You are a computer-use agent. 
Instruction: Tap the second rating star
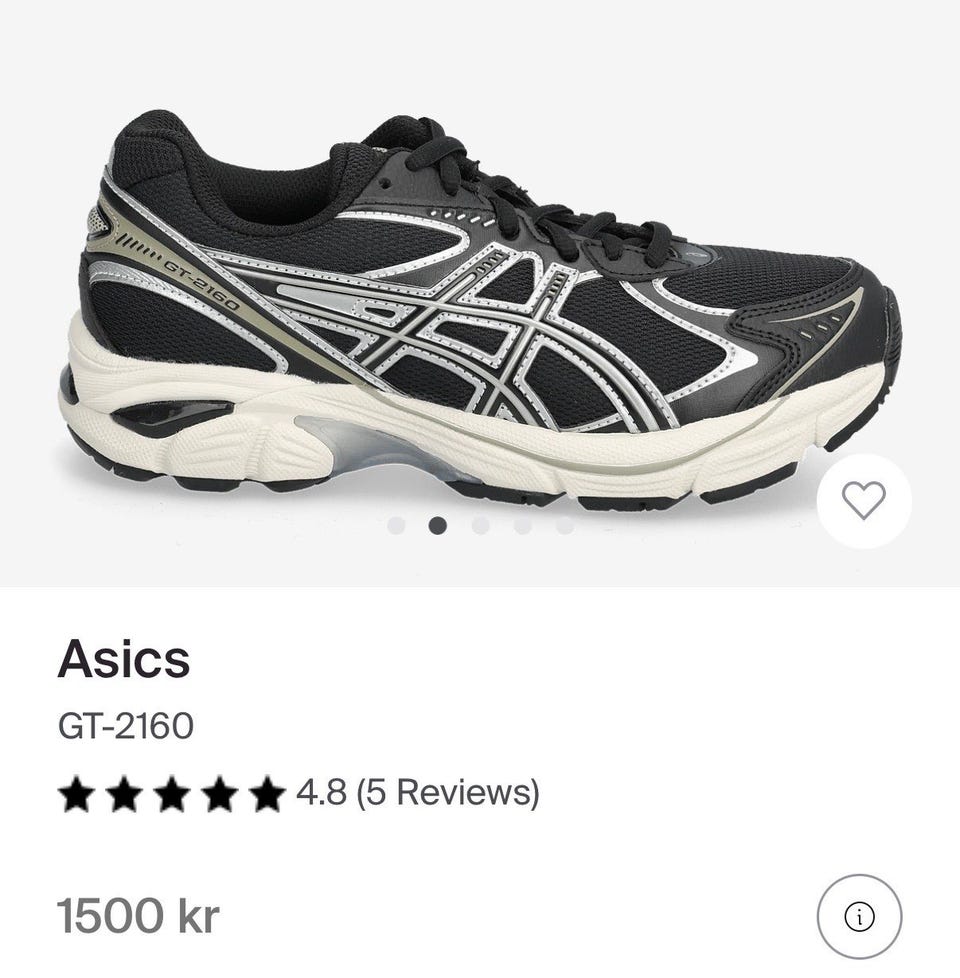coord(124,793)
